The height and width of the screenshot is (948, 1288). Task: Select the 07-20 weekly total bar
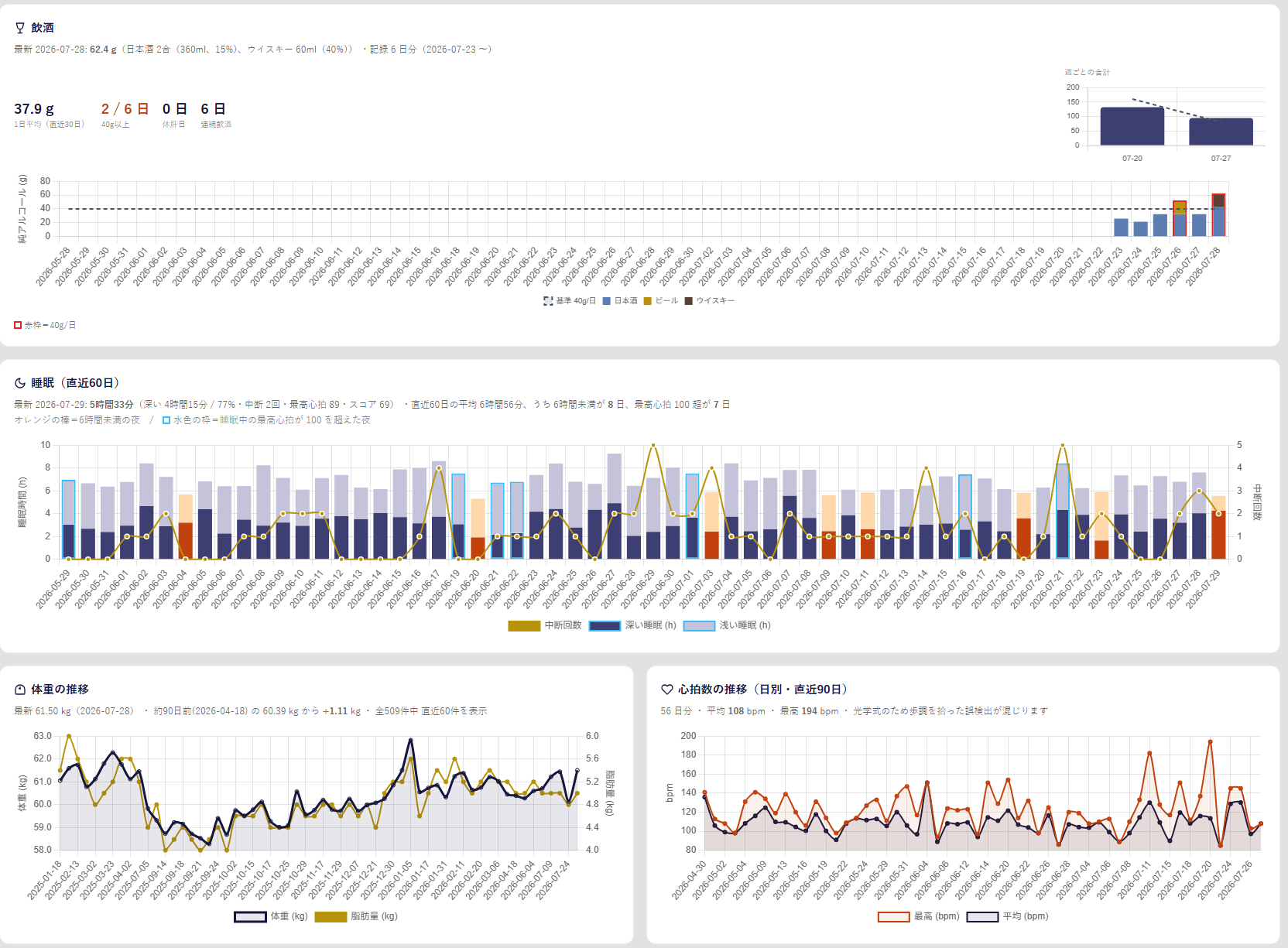click(x=1132, y=126)
